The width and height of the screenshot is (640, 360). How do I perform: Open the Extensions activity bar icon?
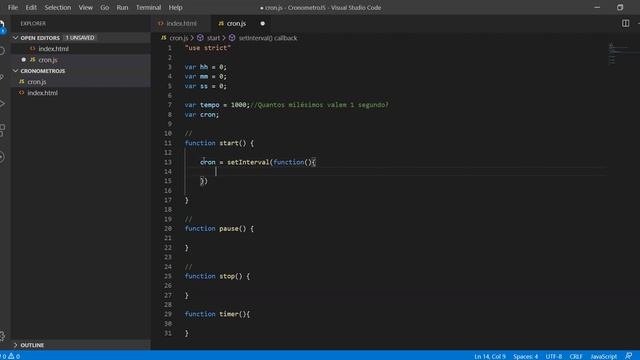coord(2,130)
